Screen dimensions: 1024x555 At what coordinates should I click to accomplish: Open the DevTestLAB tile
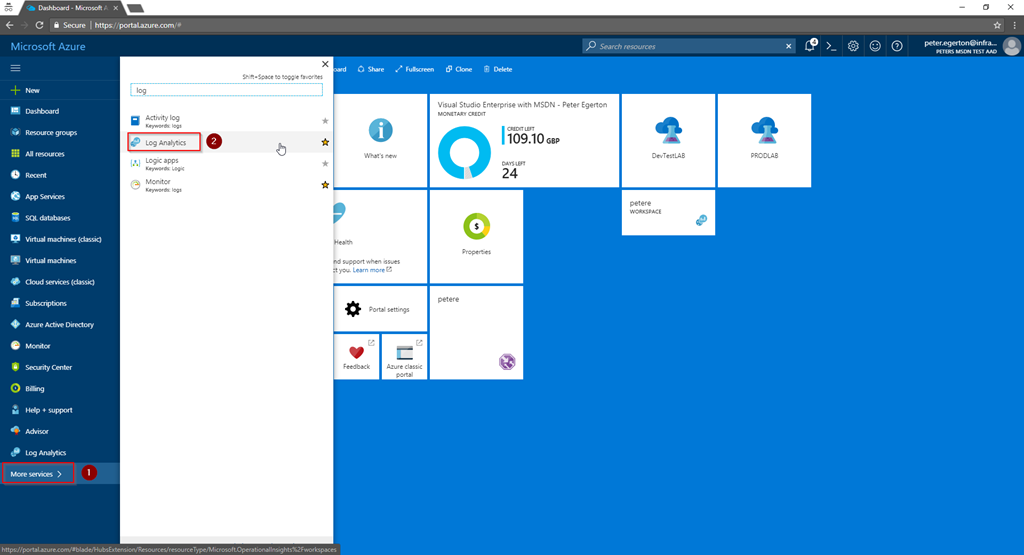coord(668,140)
